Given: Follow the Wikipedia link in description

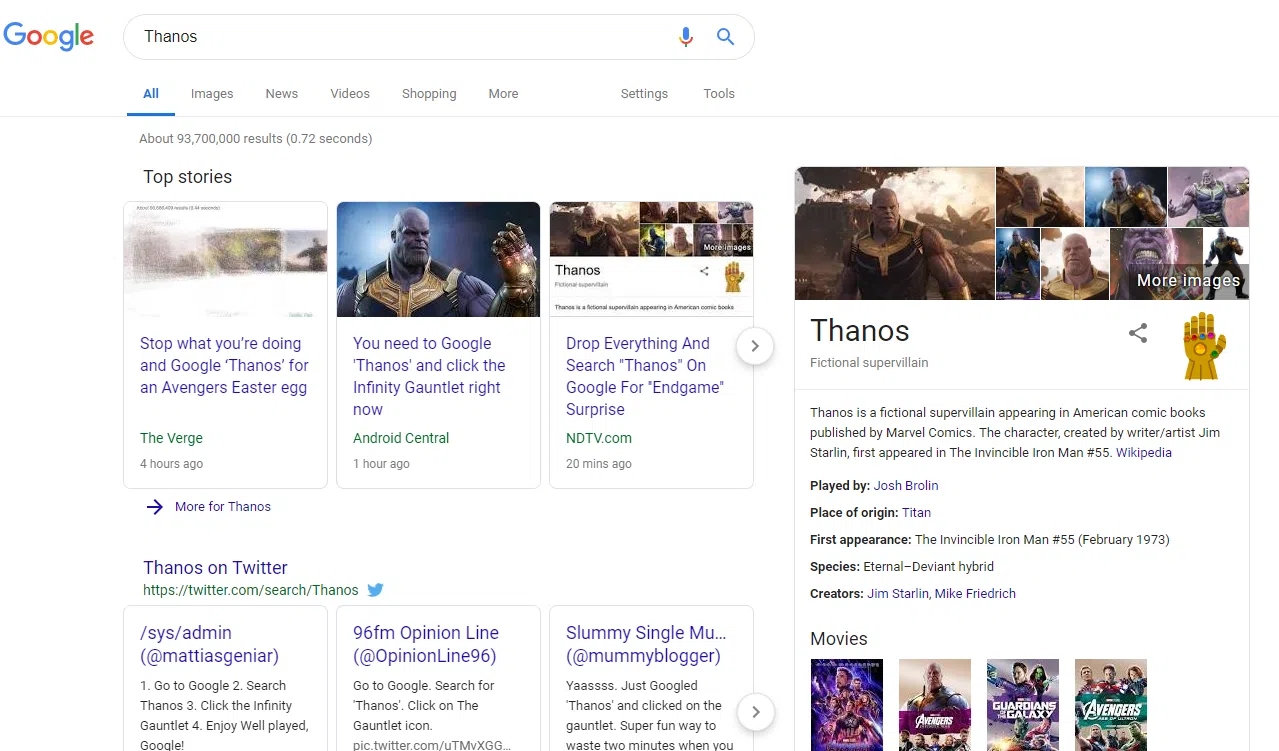Looking at the screenshot, I should [1143, 453].
